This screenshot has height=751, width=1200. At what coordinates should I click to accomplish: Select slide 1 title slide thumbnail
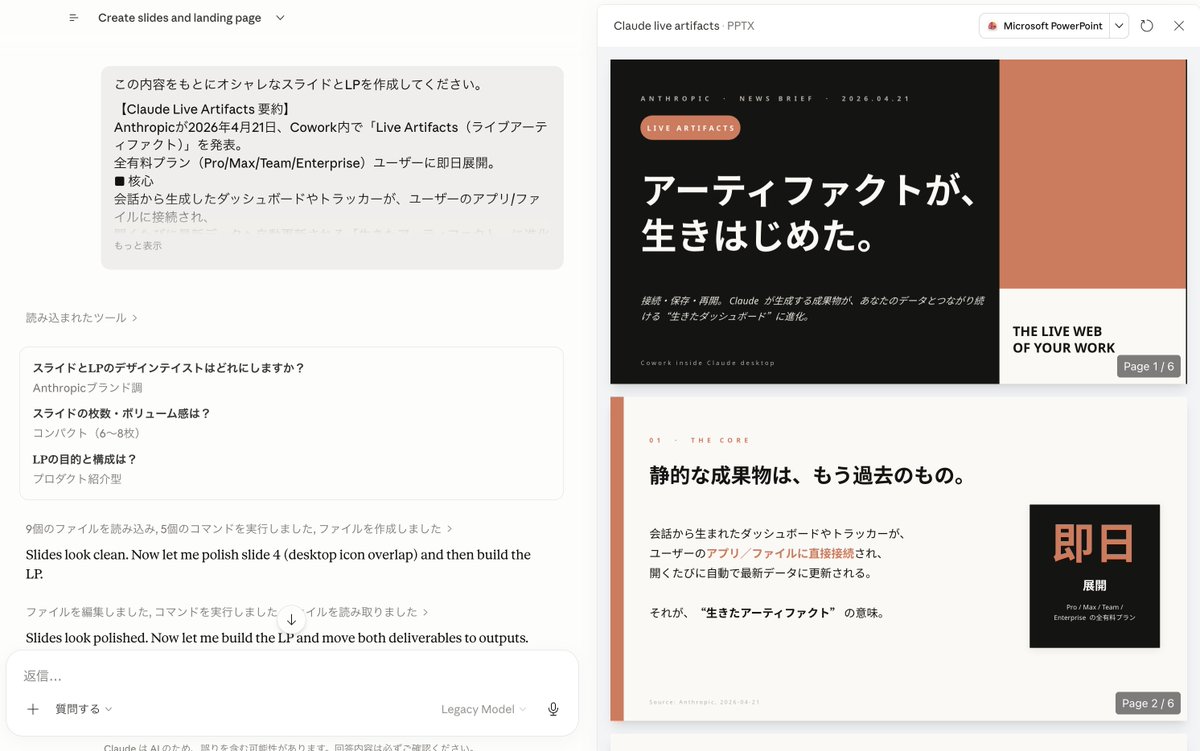pyautogui.click(x=898, y=221)
